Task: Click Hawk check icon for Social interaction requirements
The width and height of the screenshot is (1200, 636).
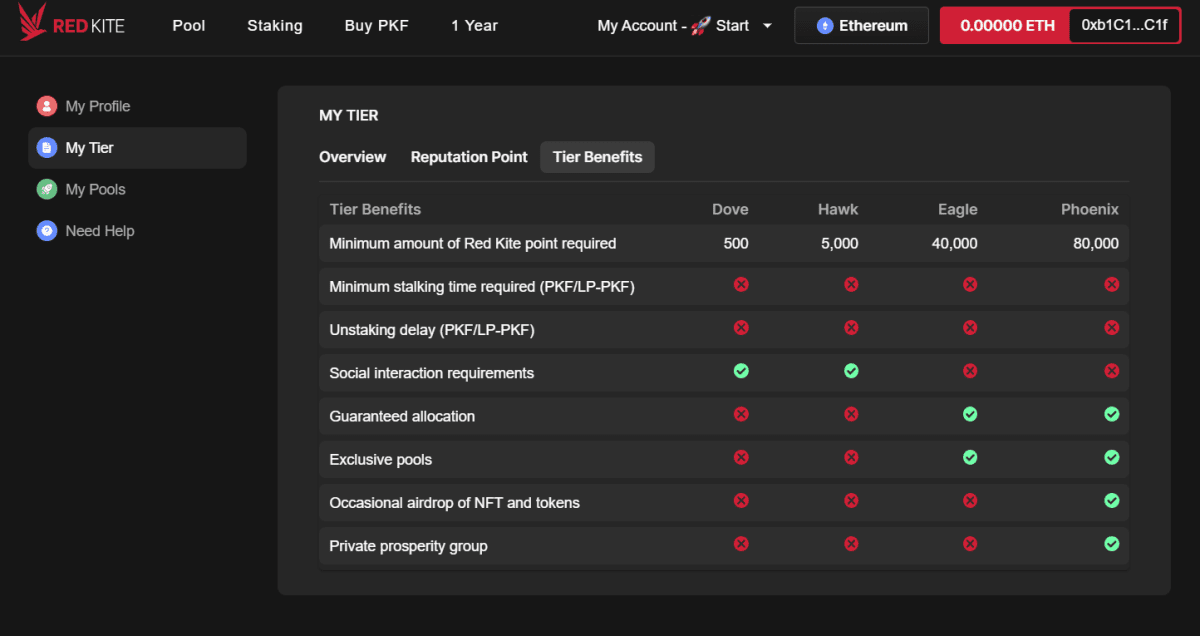Action: [851, 371]
